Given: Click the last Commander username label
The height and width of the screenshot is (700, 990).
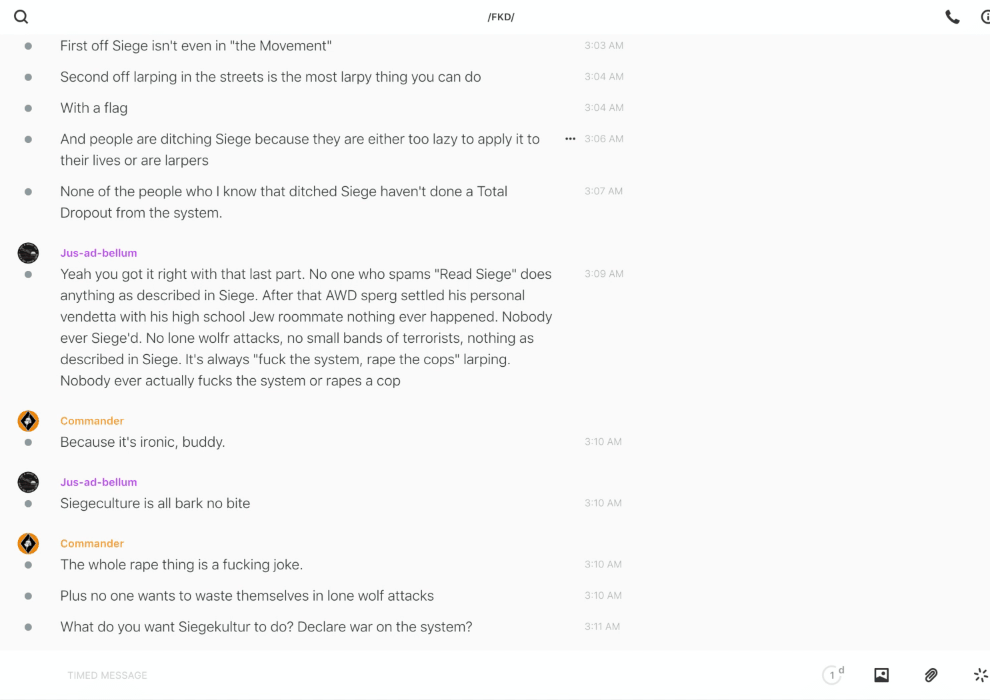Looking at the screenshot, I should 92,543.
